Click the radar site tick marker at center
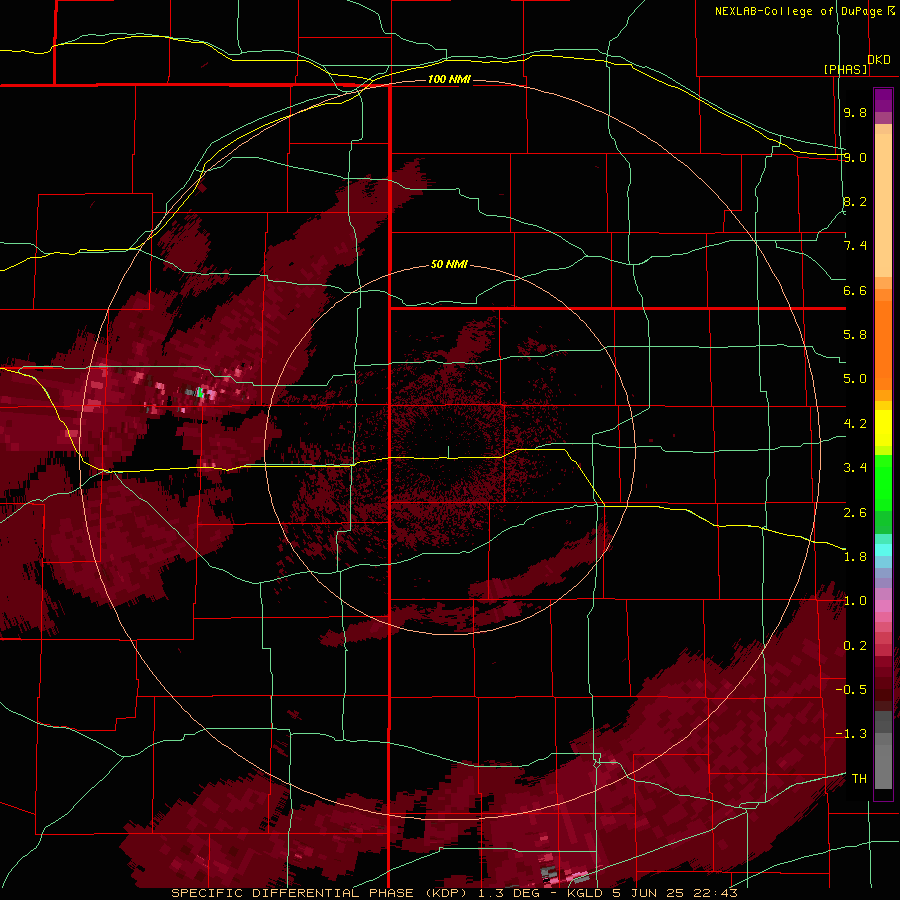This screenshot has width=900, height=900. [x=448, y=452]
